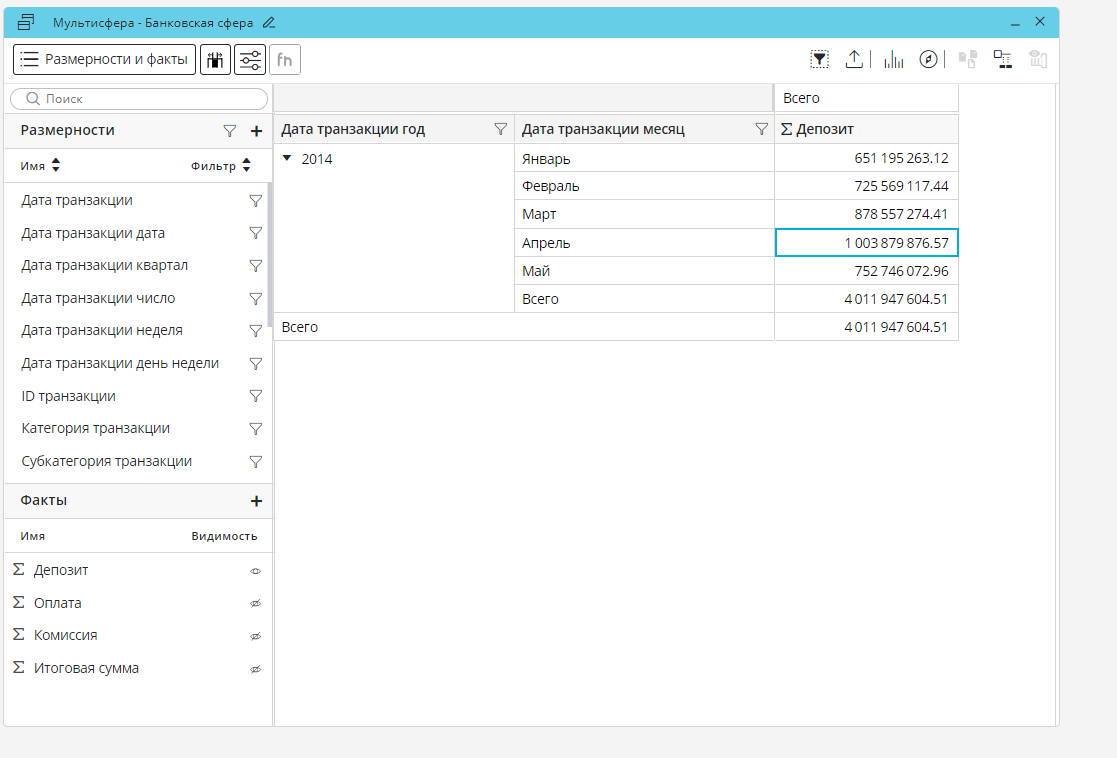Click the sliders settings icon
Screen dimensions: 1117x758
point(250,60)
